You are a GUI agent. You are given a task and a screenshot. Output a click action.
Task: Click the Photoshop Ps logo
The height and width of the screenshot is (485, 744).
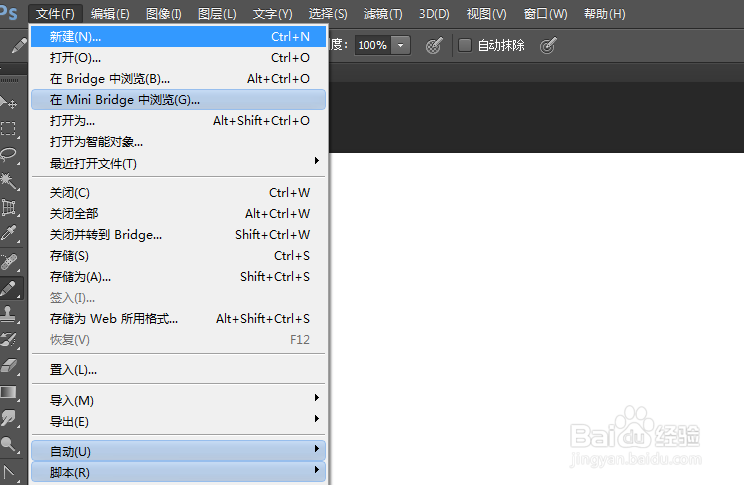(9, 13)
